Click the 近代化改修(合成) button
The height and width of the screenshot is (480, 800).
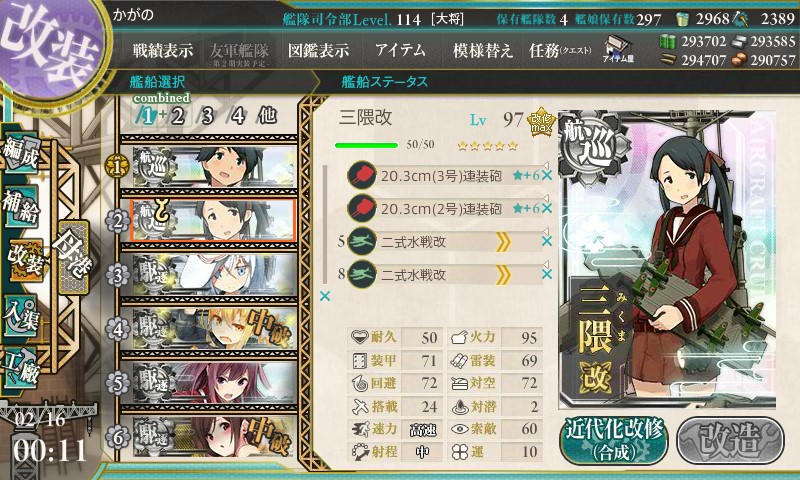[x=614, y=441]
